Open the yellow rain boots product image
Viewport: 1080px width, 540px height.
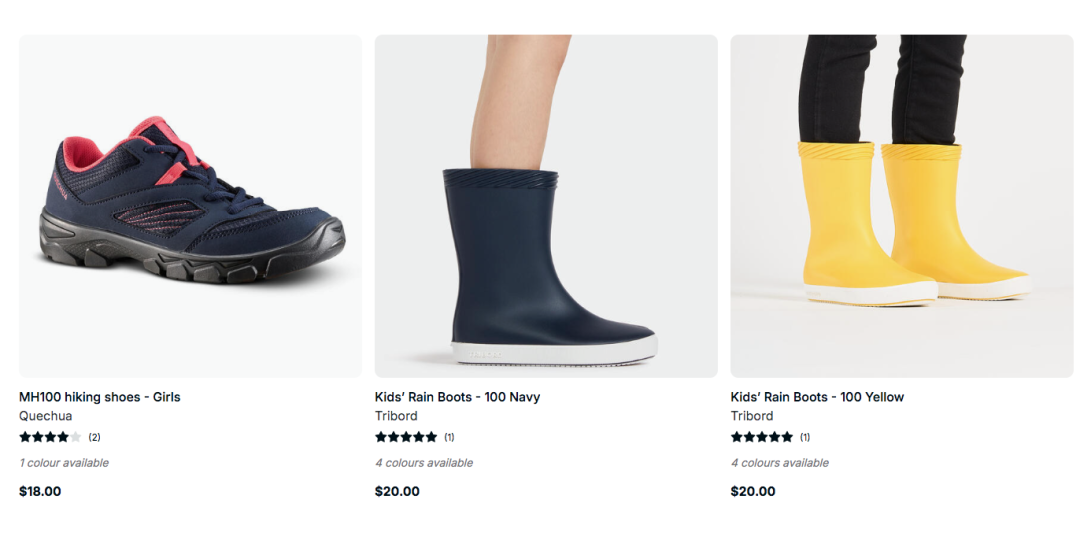tap(902, 206)
